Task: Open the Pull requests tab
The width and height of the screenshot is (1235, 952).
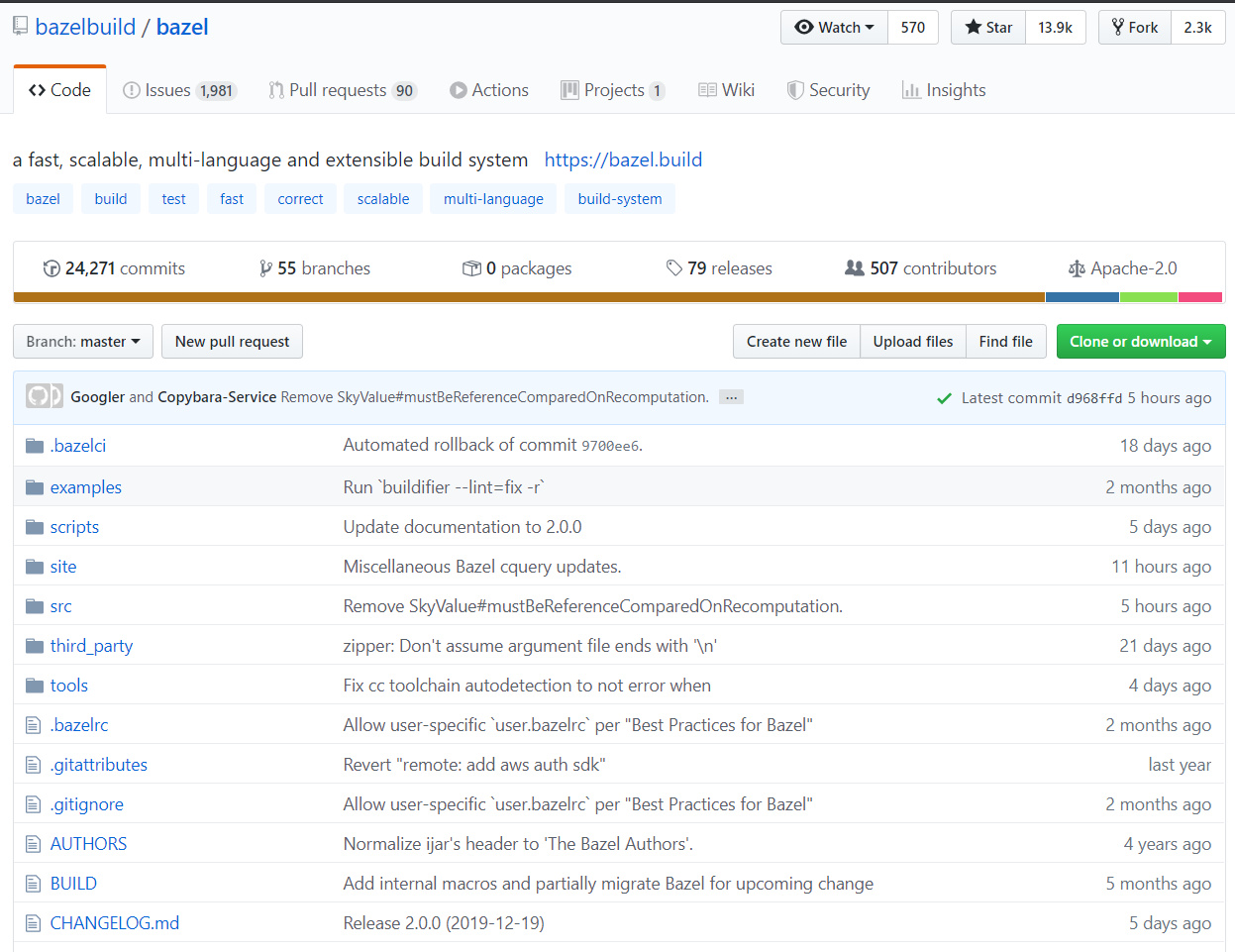Action: click(x=343, y=90)
